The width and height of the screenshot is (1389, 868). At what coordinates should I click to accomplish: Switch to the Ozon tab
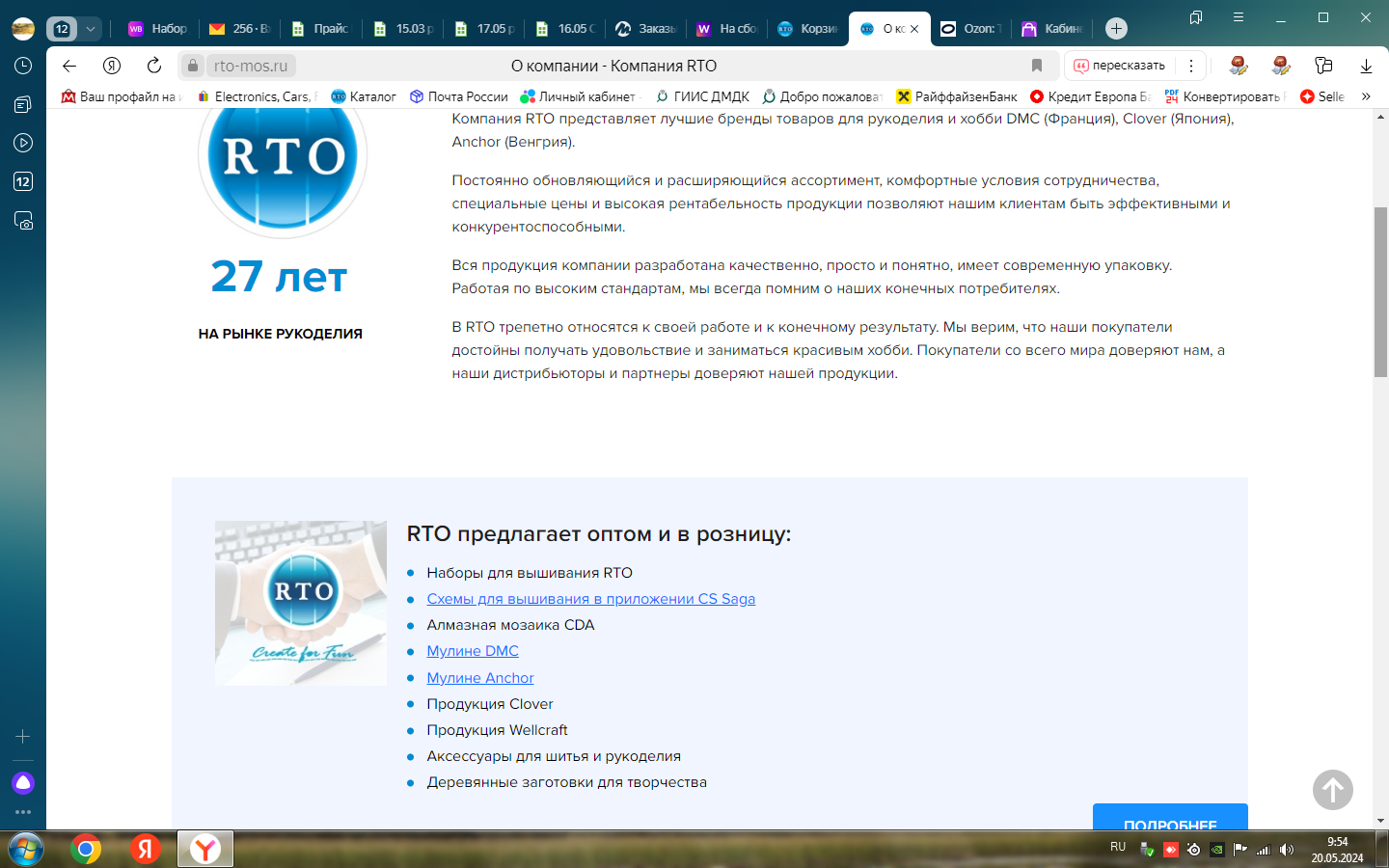(970, 28)
